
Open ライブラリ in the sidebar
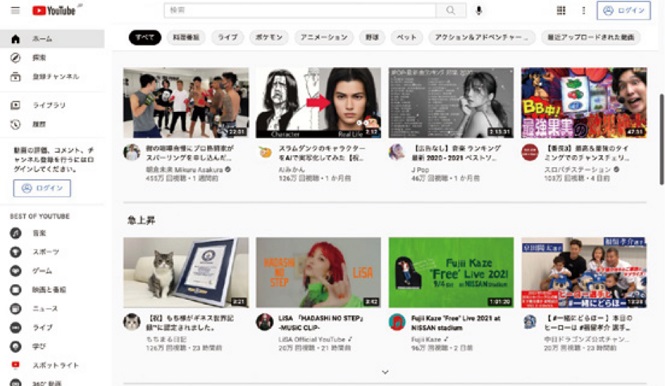coord(52,105)
